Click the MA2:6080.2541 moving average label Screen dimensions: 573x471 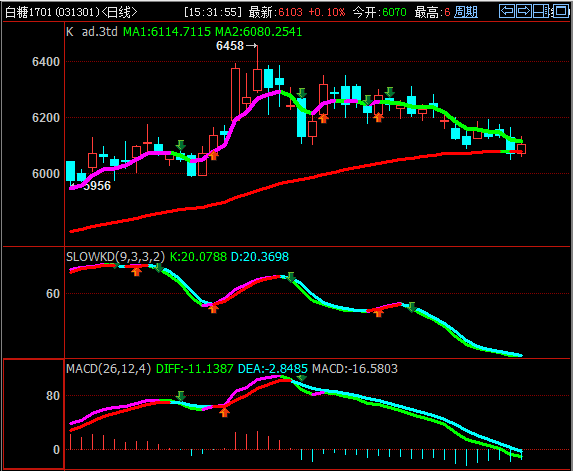[259, 32]
